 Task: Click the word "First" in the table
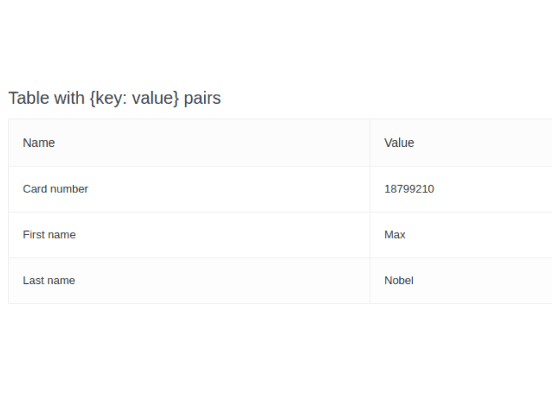point(34,235)
